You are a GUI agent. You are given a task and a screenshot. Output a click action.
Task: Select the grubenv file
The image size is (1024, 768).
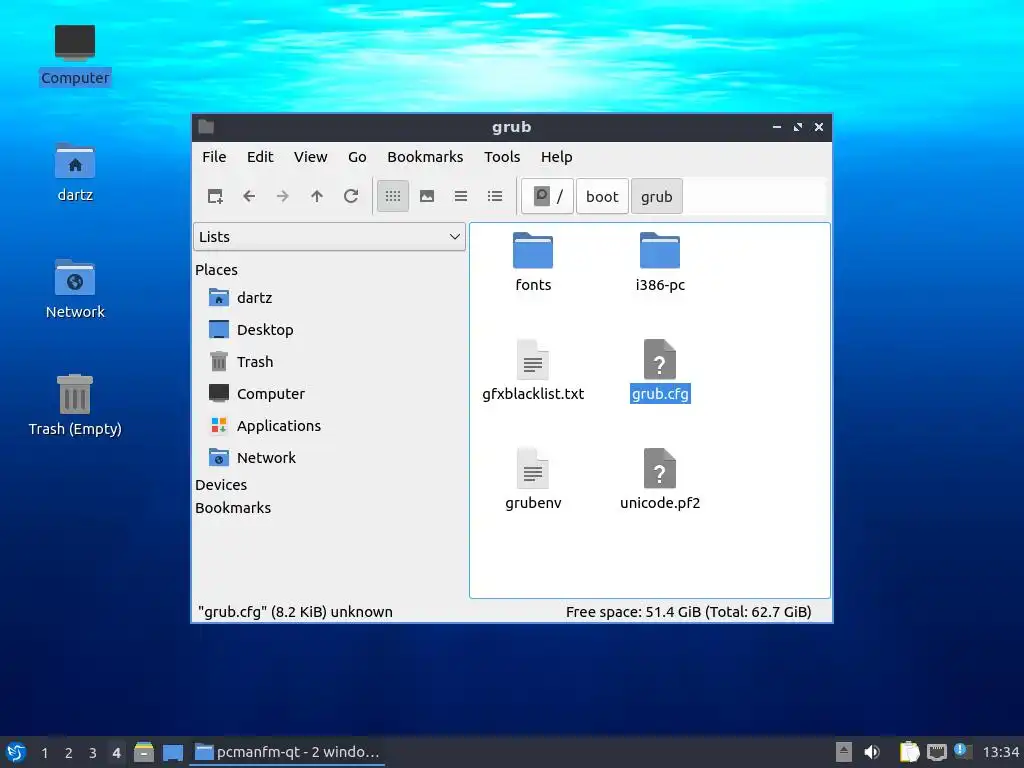(x=533, y=480)
